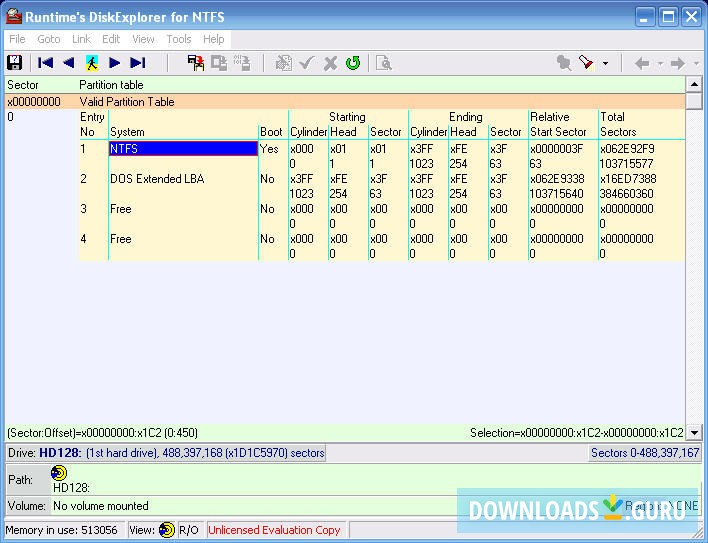Click the green refresh arrow icon
708x543 pixels.
pyautogui.click(x=353, y=63)
